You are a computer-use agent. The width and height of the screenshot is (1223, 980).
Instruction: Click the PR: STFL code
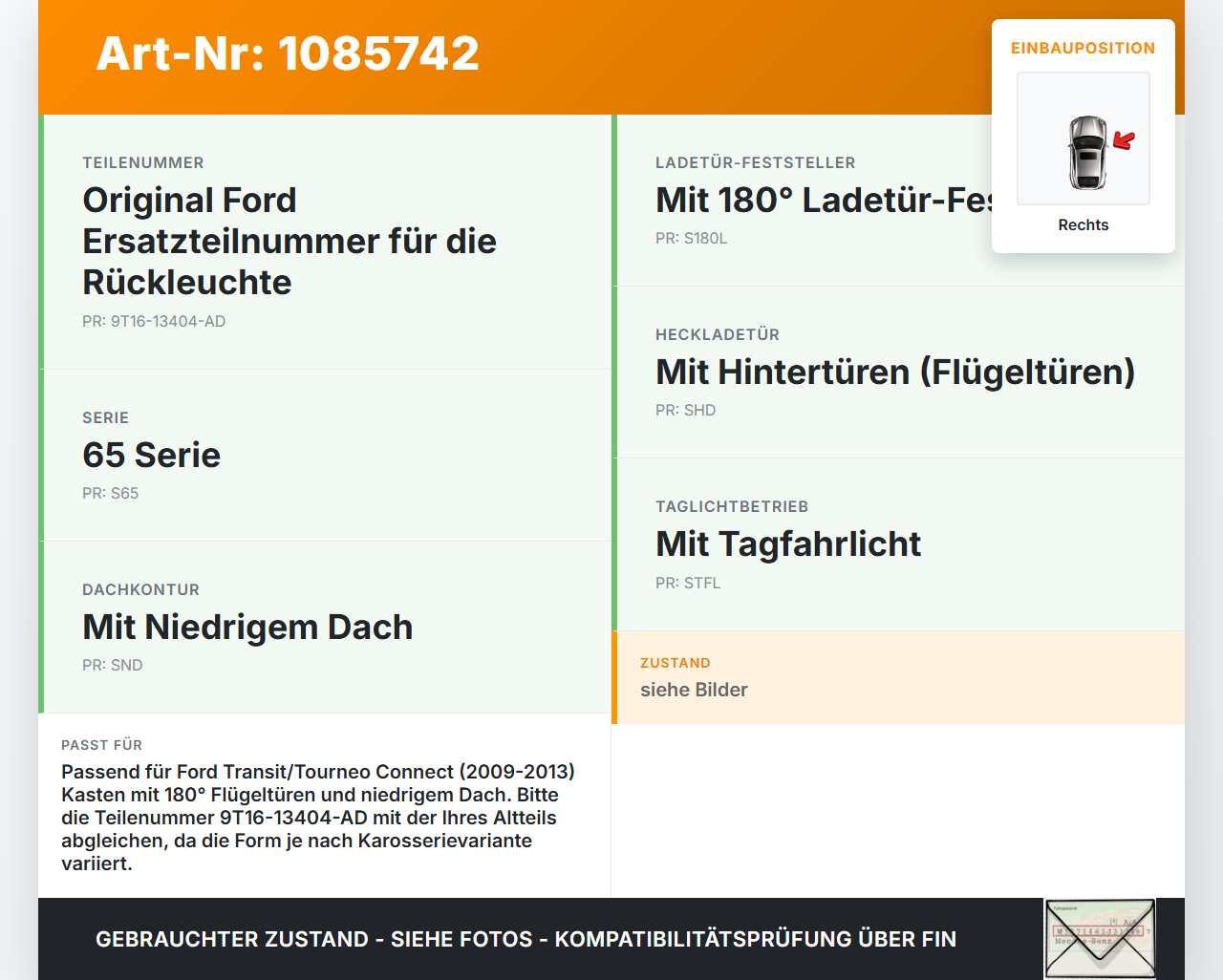pyautogui.click(x=688, y=584)
